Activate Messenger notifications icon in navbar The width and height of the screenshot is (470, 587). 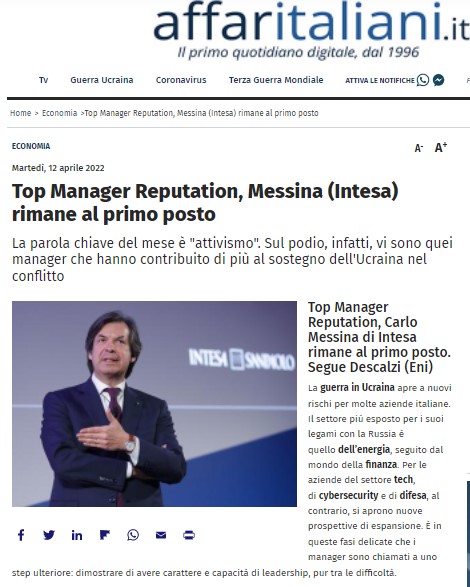pyautogui.click(x=439, y=80)
